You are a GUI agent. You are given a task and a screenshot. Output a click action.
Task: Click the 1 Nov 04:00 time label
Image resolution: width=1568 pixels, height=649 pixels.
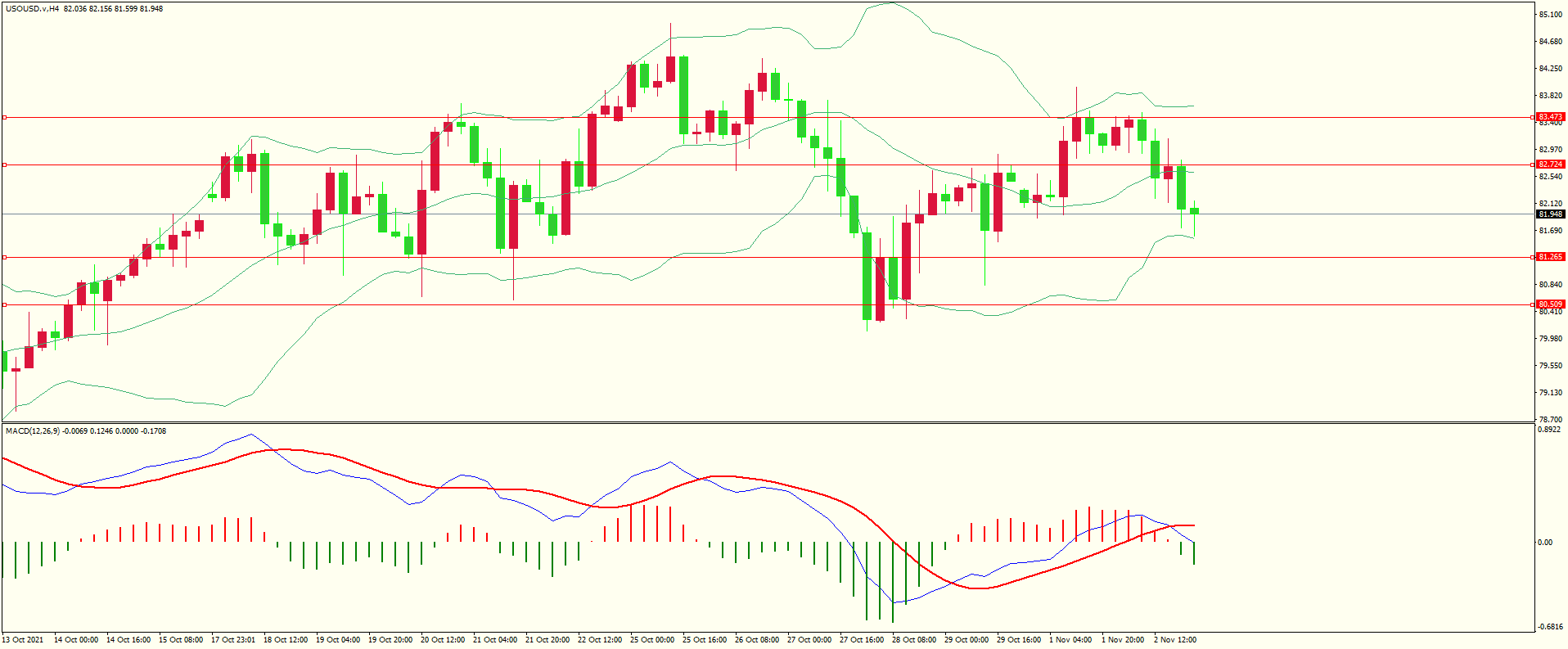(x=1070, y=640)
